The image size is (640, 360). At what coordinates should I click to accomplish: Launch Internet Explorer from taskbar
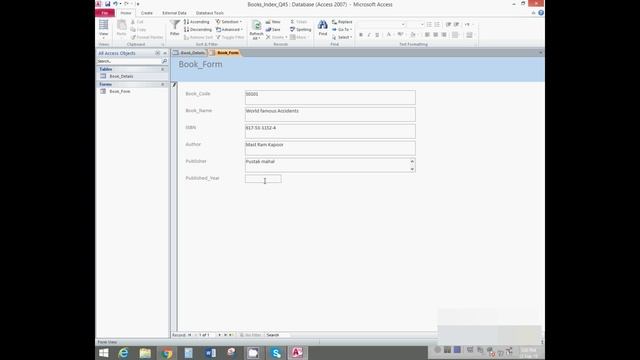coord(123,353)
